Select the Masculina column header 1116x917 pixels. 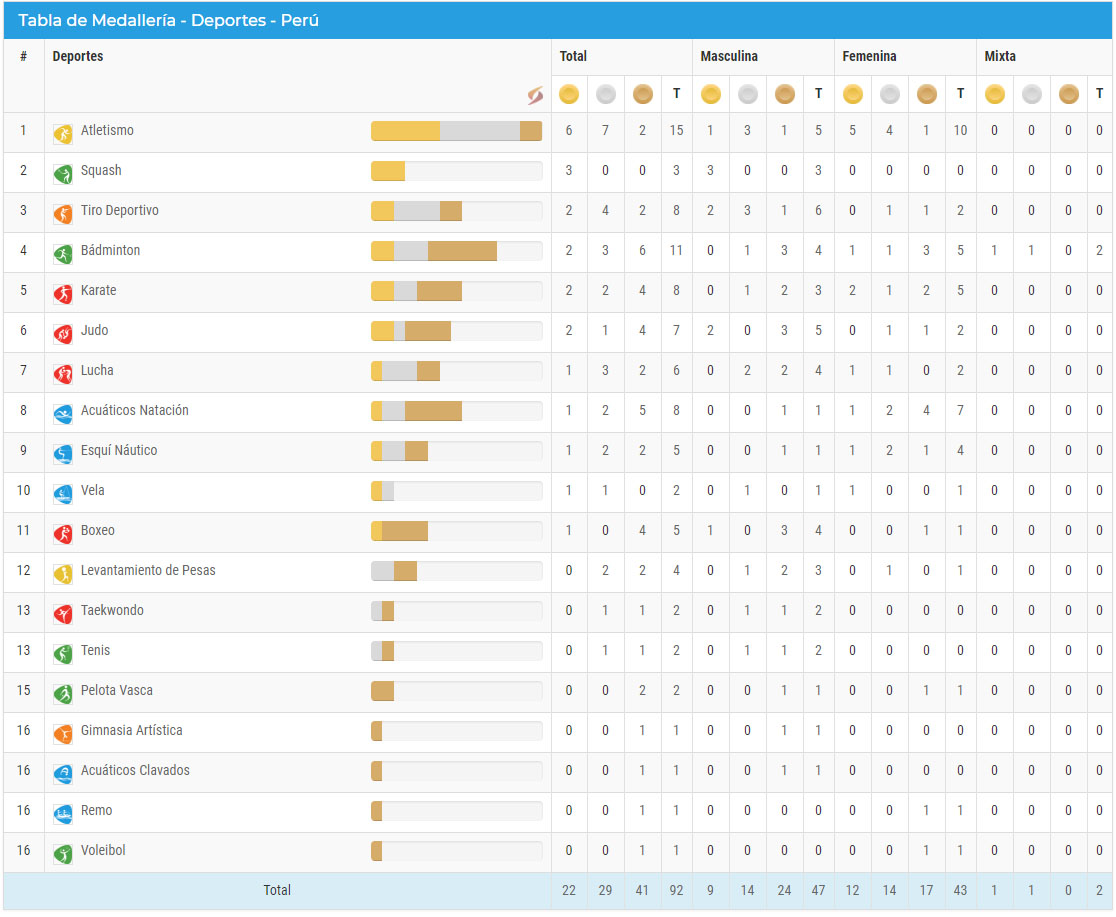point(729,56)
